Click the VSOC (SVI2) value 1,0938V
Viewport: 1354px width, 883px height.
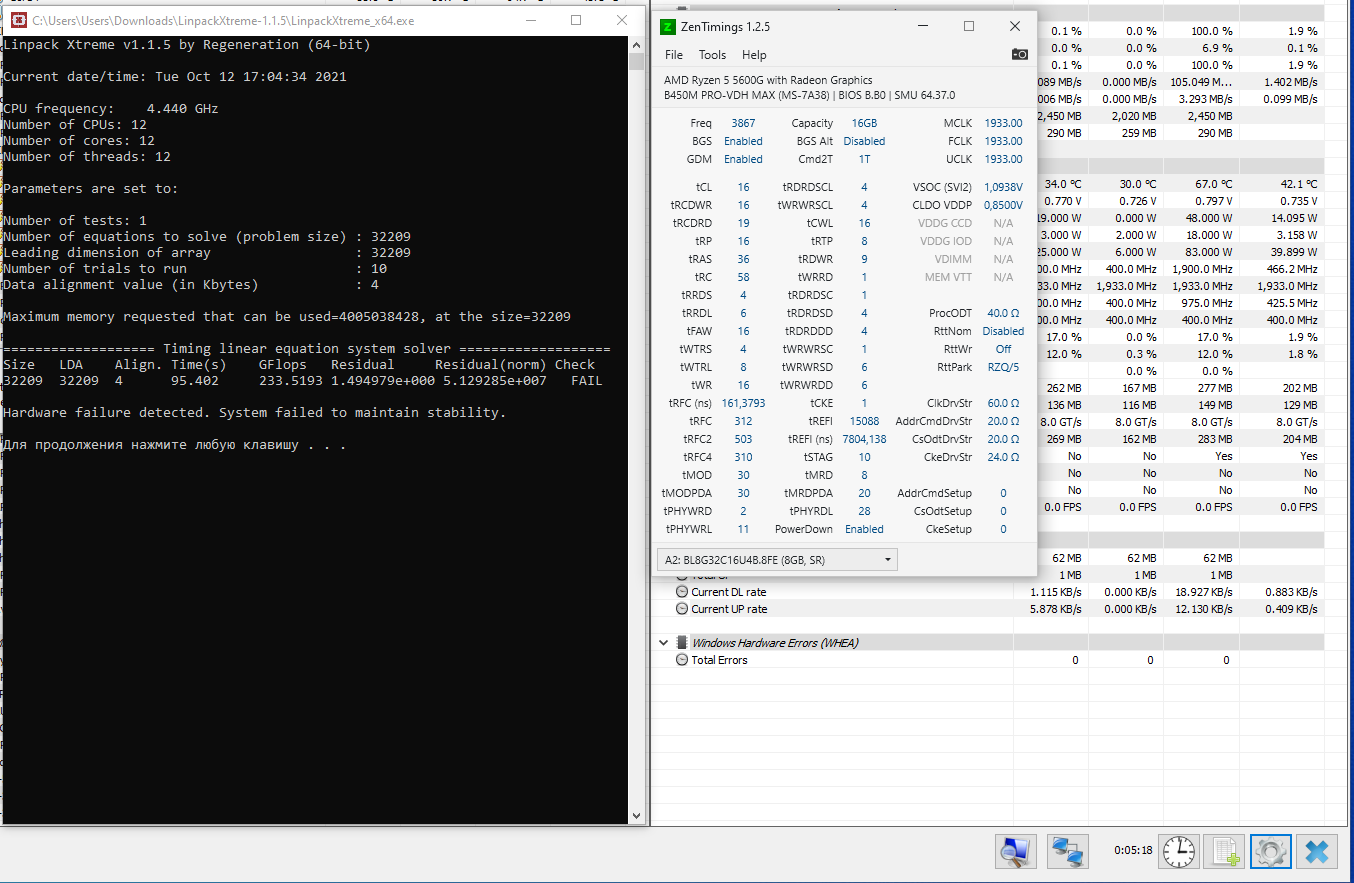pyautogui.click(x=1003, y=187)
